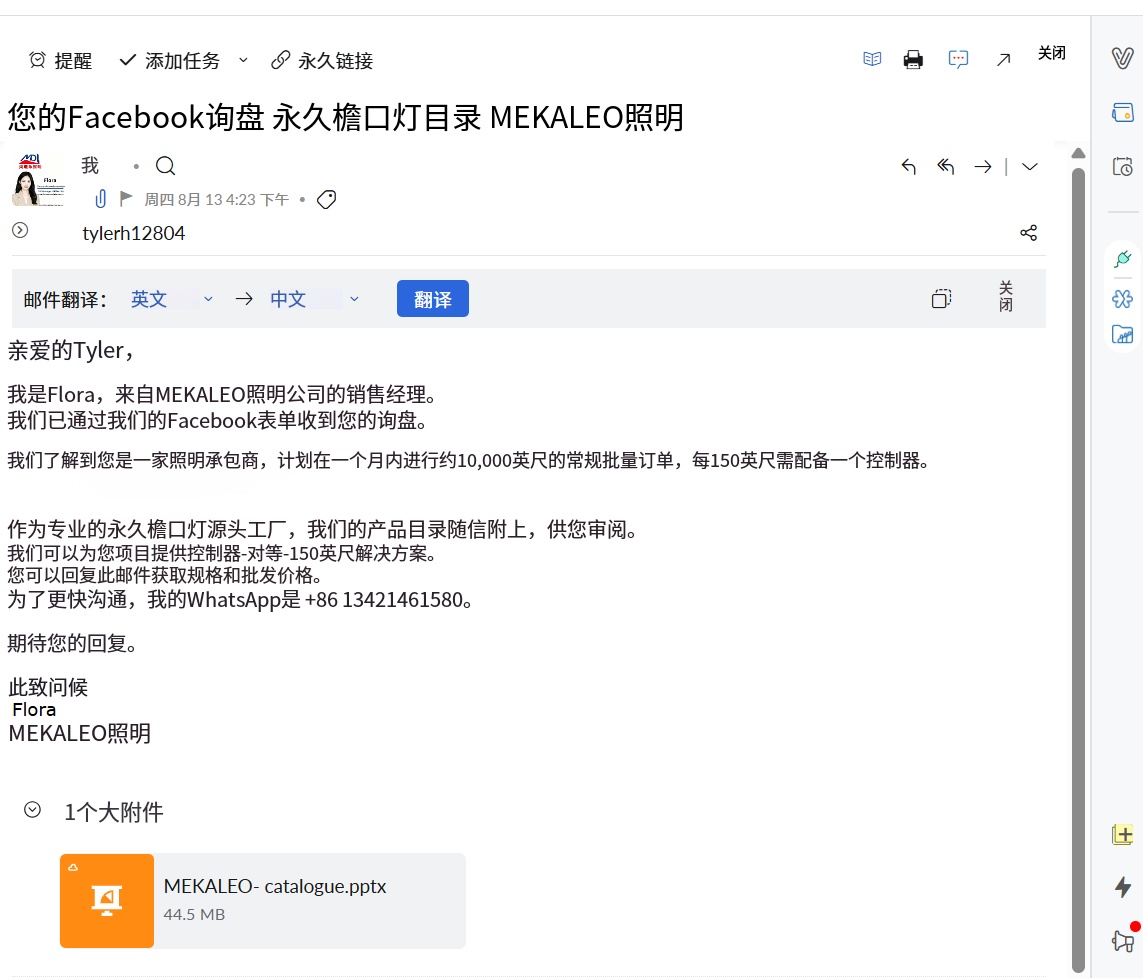
Task: Toggle the flag on this email
Action: pos(125,198)
